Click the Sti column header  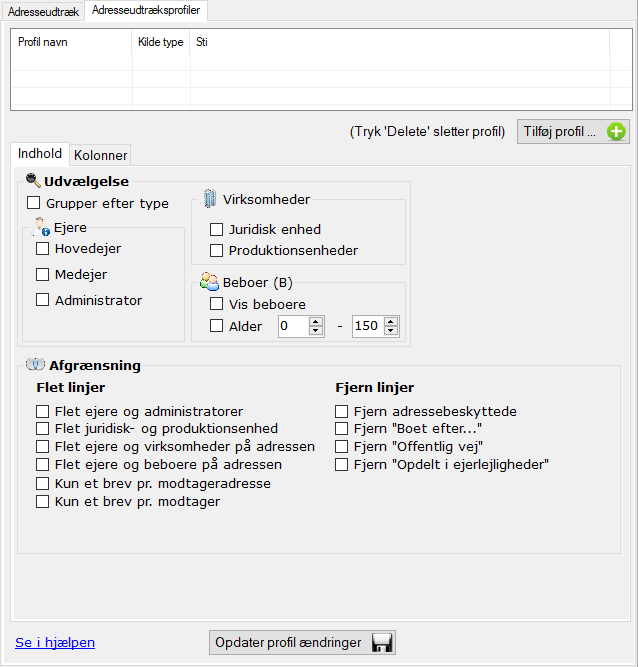[x=399, y=42]
